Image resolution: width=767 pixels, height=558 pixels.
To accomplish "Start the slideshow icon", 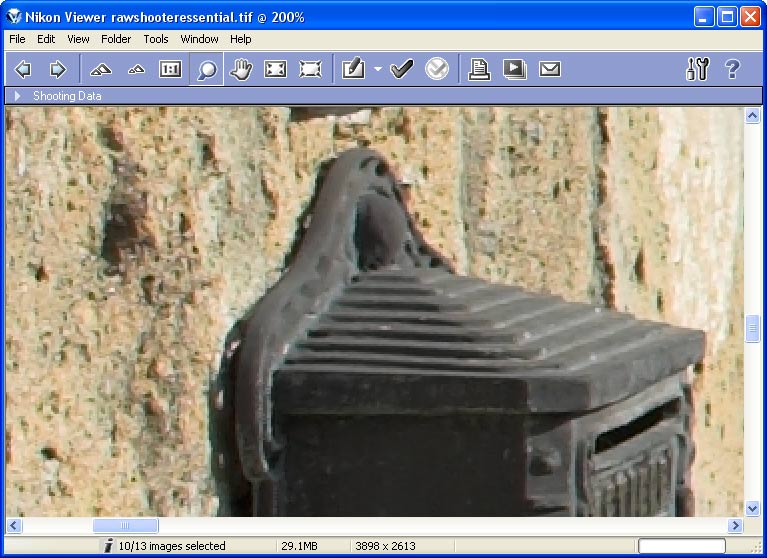I will pyautogui.click(x=515, y=69).
